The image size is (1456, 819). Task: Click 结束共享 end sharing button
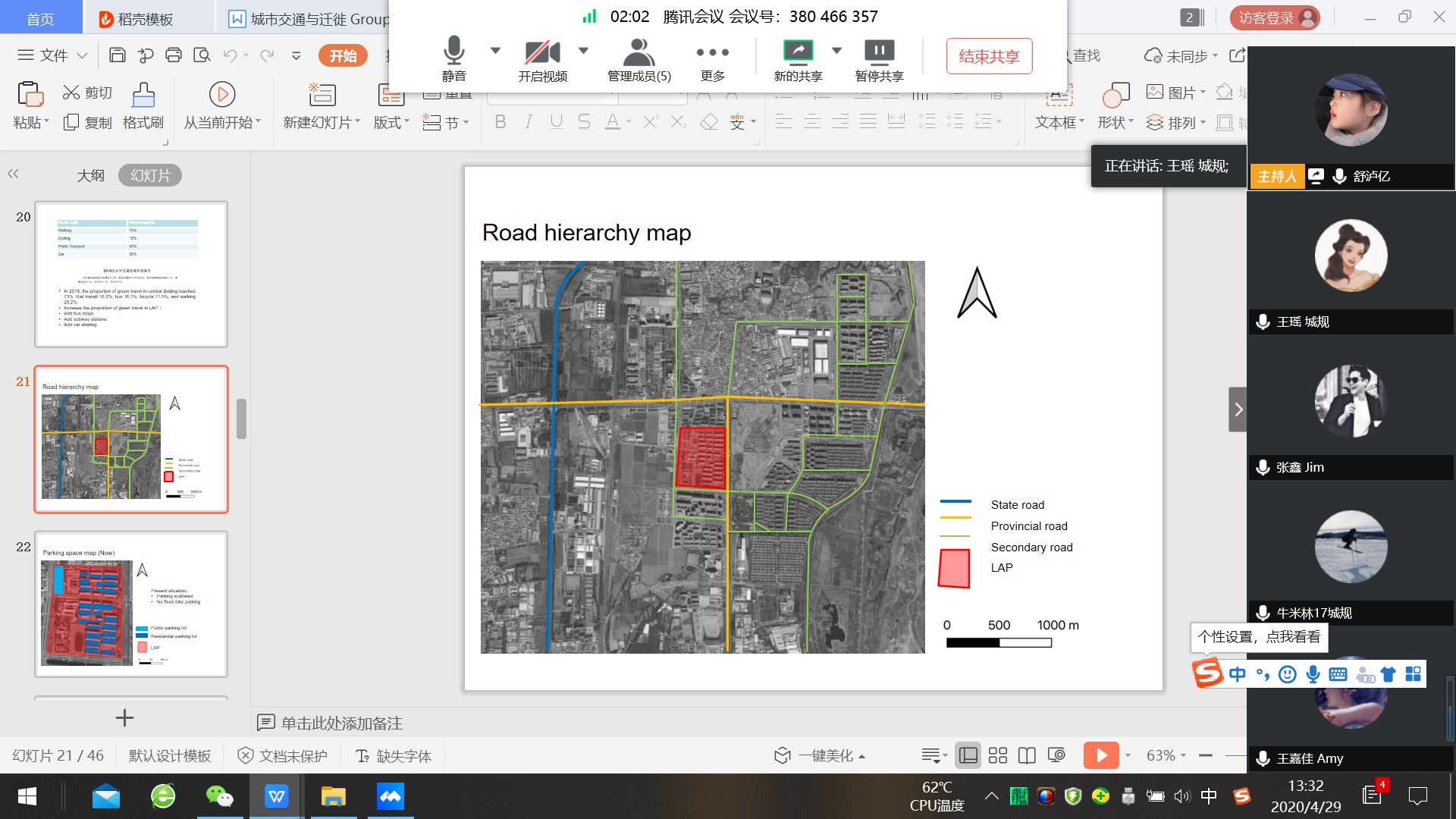click(x=989, y=56)
